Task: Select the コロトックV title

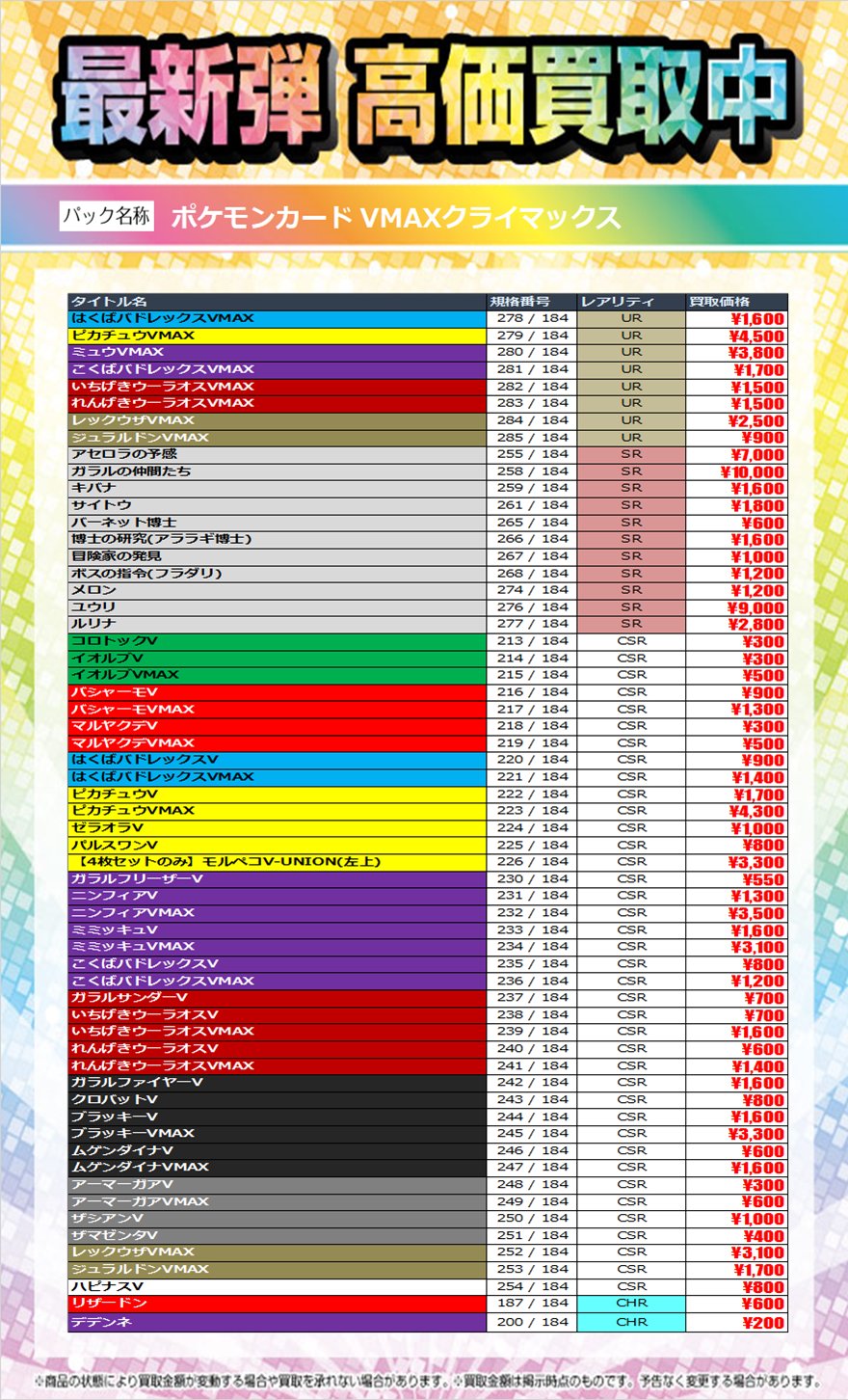Action: (x=278, y=641)
